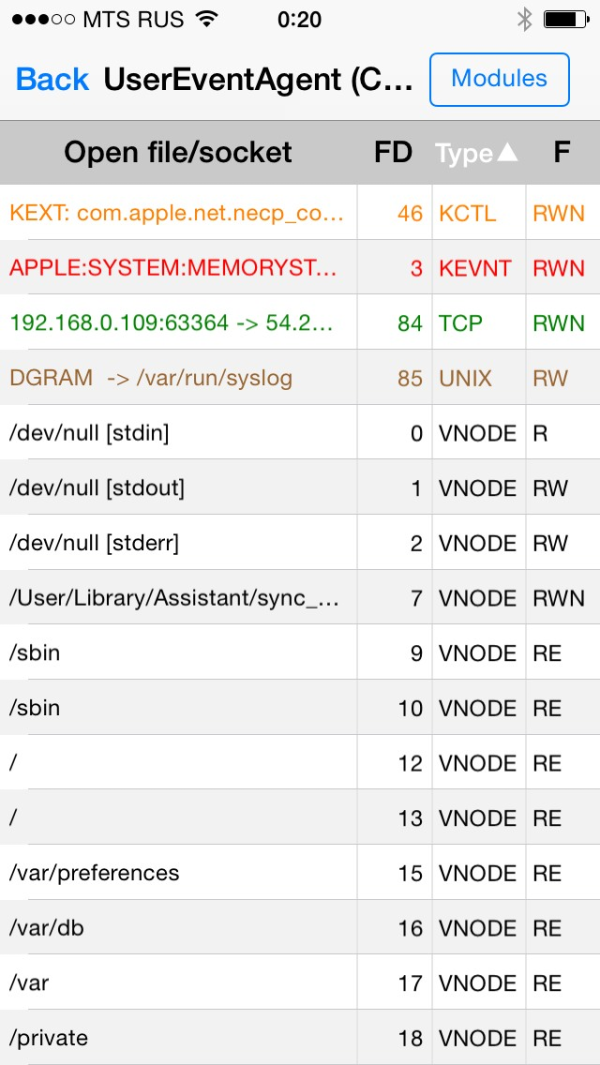Screen dimensions: 600x1065
Task: Sort by FD column header
Action: pos(393,152)
